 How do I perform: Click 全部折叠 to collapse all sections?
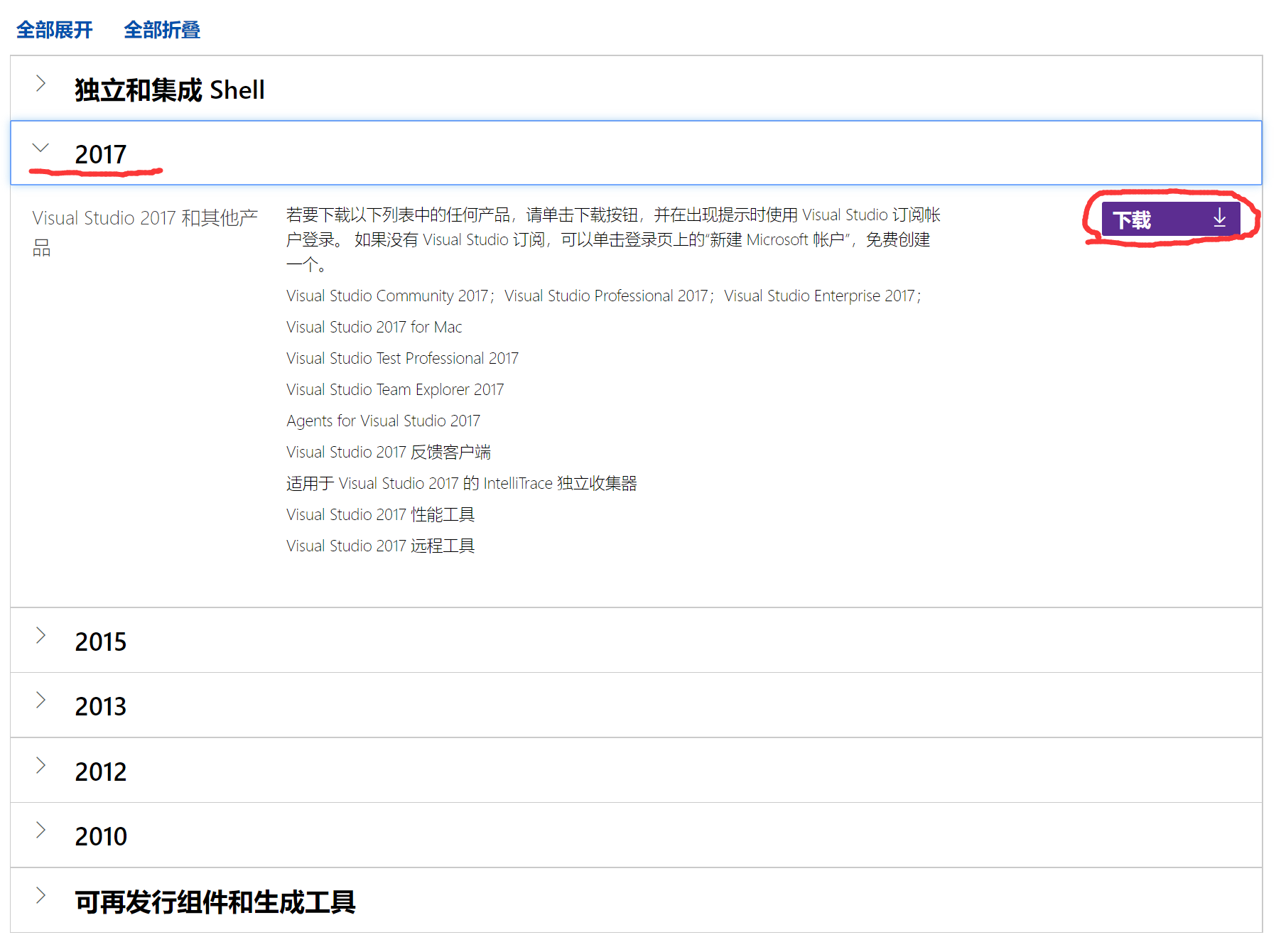point(162,30)
